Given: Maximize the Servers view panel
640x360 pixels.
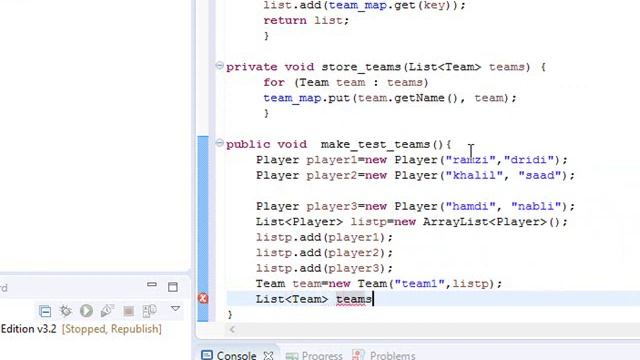Looking at the screenshot, I should point(173,287).
